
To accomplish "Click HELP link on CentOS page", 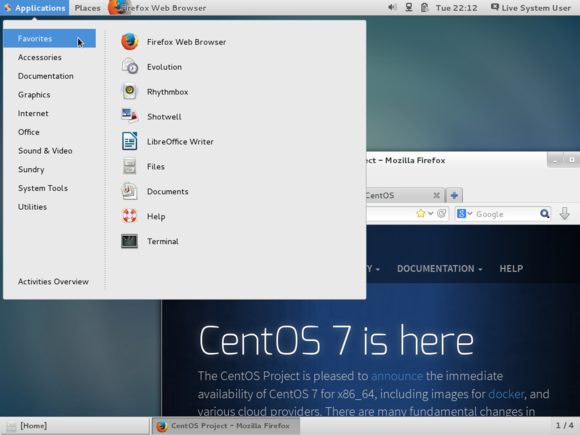I will click(511, 269).
